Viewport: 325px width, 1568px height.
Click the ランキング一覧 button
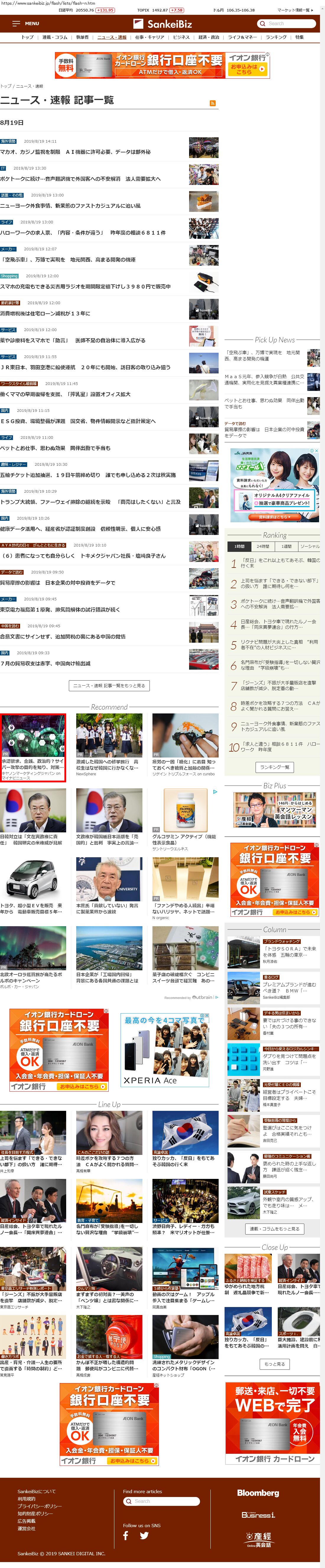point(274,767)
